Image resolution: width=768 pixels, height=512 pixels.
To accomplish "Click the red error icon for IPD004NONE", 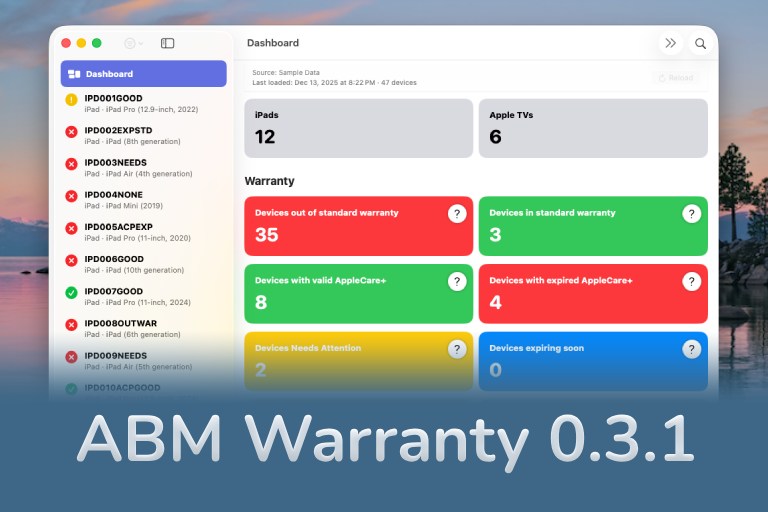I will click(x=72, y=196).
